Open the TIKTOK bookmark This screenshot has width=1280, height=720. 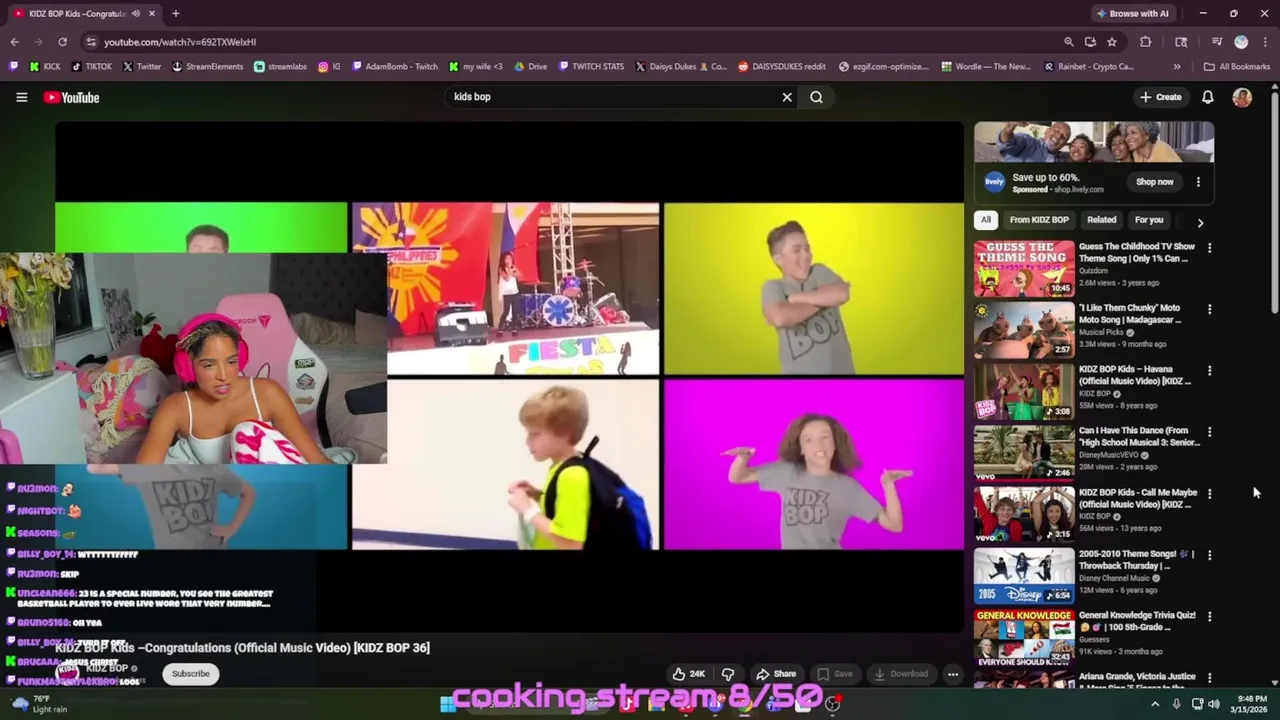(91, 67)
